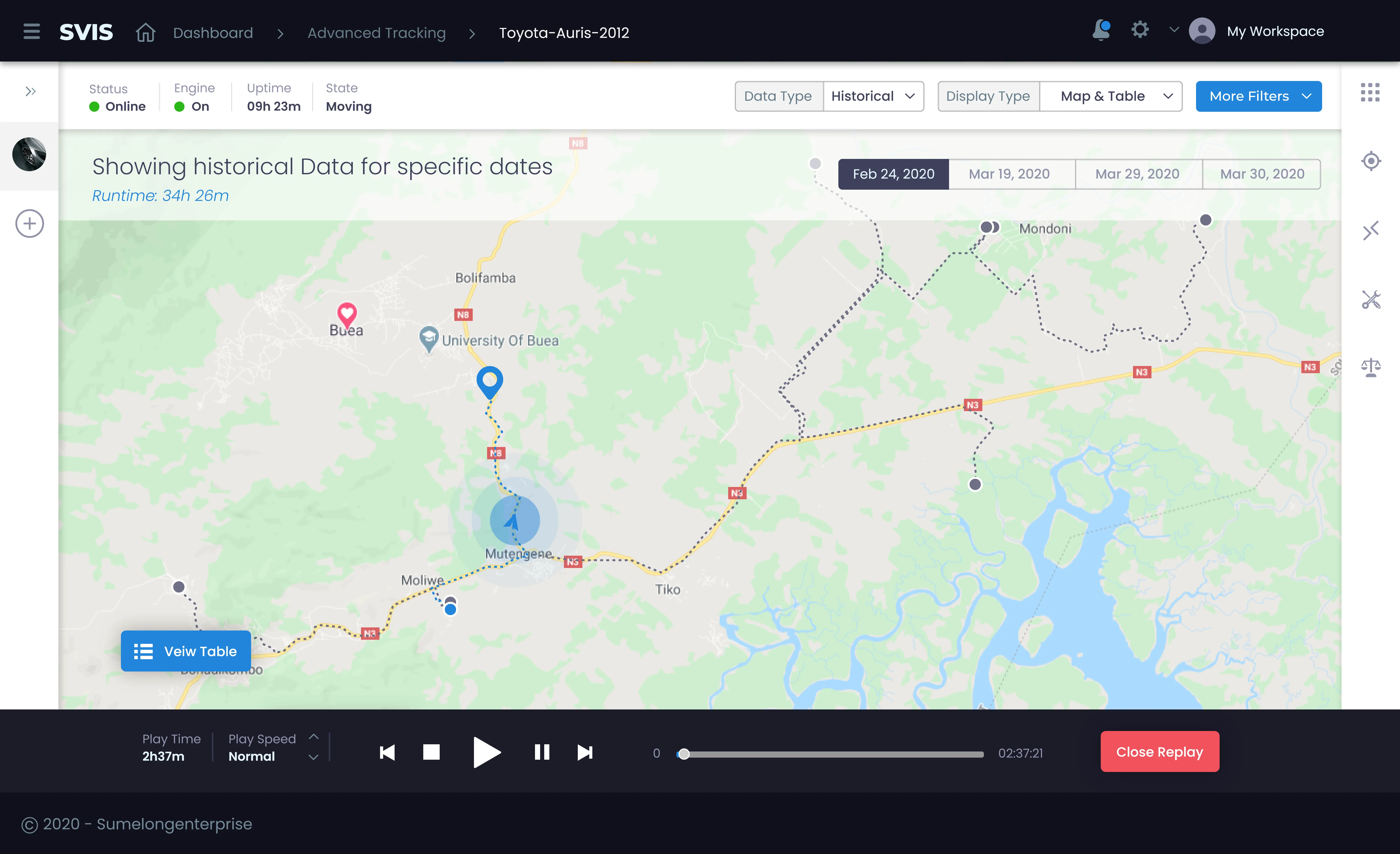Skip to next with forward button
The image size is (1400, 854).
coord(585,752)
